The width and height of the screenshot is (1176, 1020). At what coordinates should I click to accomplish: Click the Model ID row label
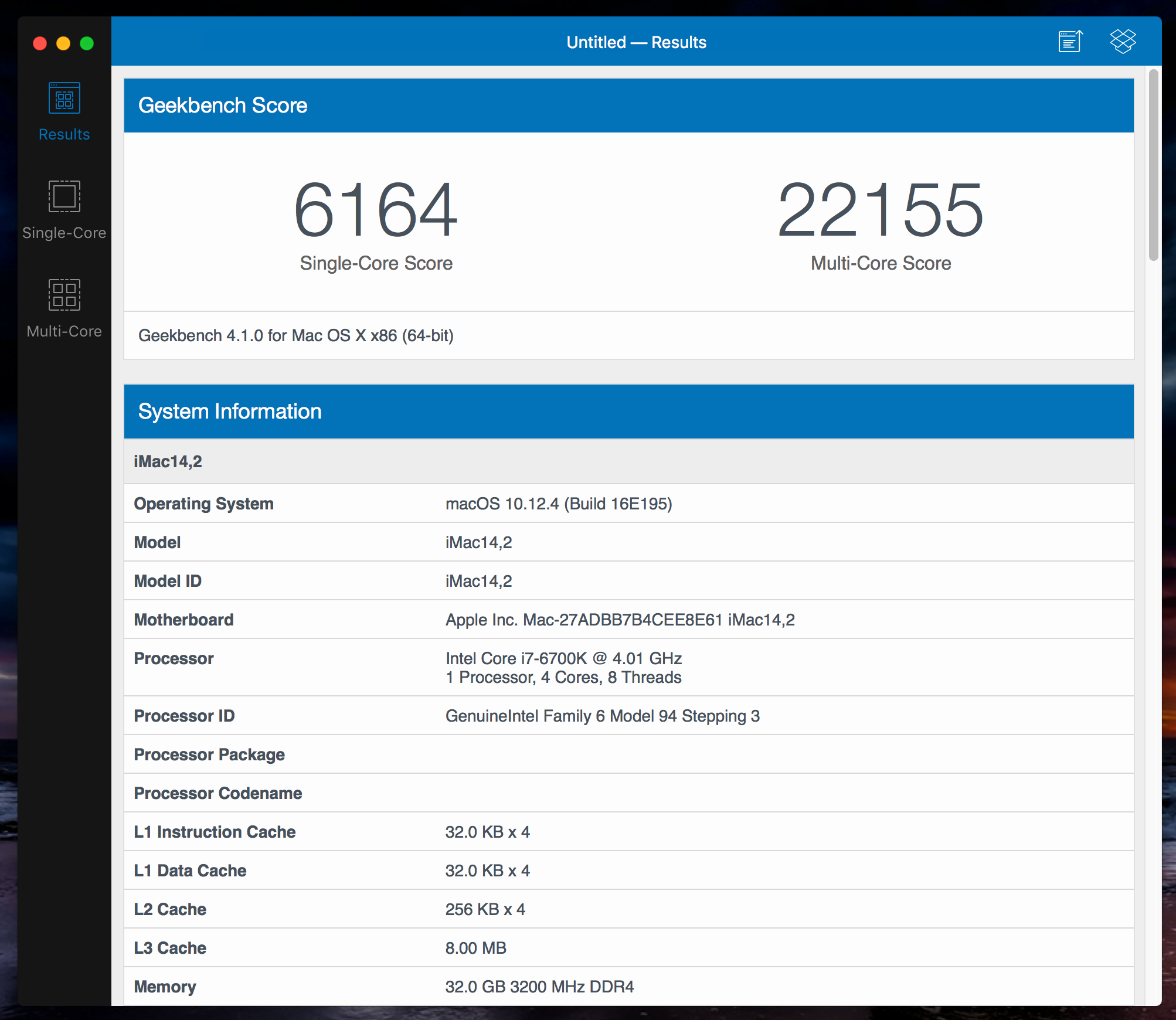168,581
